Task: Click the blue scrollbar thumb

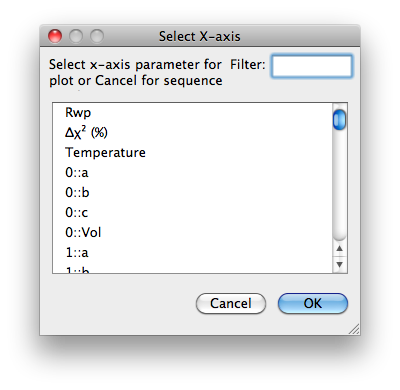Action: pos(340,119)
